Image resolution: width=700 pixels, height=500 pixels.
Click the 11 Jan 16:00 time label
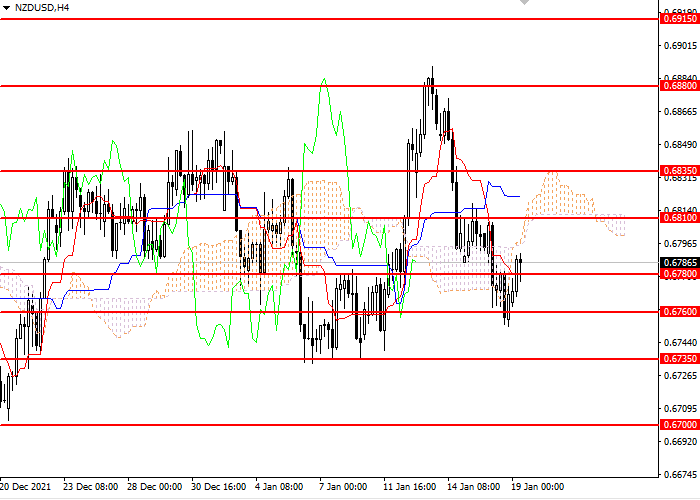[x=410, y=487]
